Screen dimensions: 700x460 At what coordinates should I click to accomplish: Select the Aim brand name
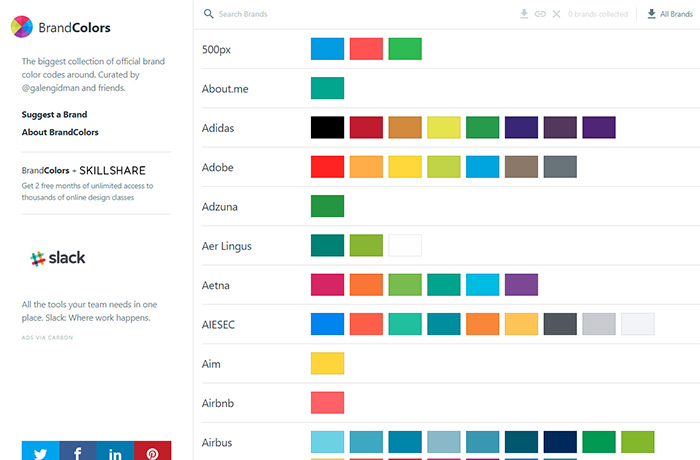pyautogui.click(x=211, y=364)
